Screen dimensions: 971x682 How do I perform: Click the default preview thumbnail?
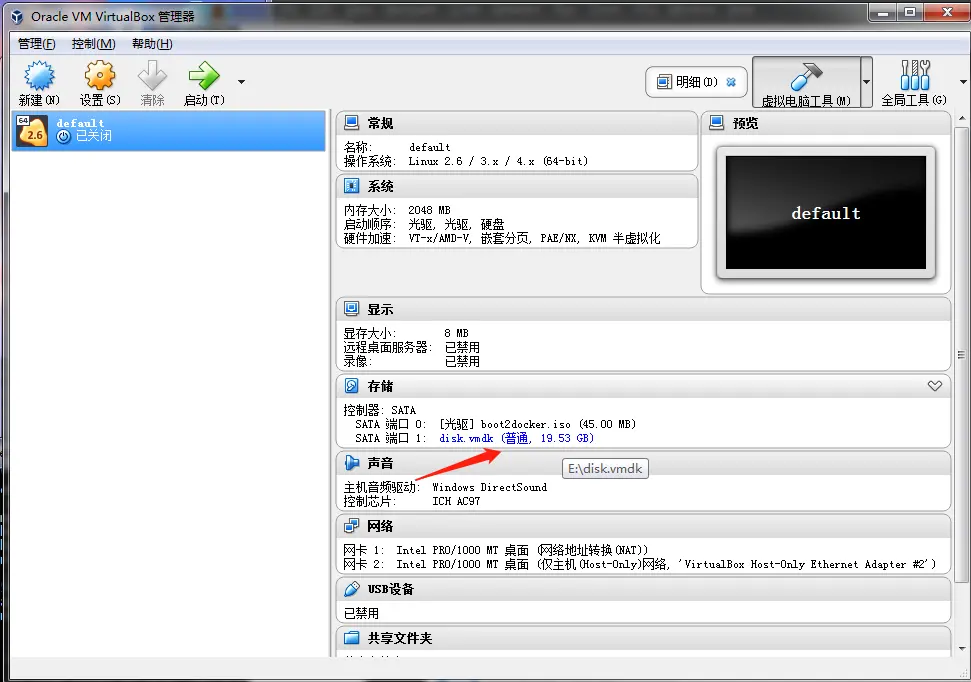825,212
